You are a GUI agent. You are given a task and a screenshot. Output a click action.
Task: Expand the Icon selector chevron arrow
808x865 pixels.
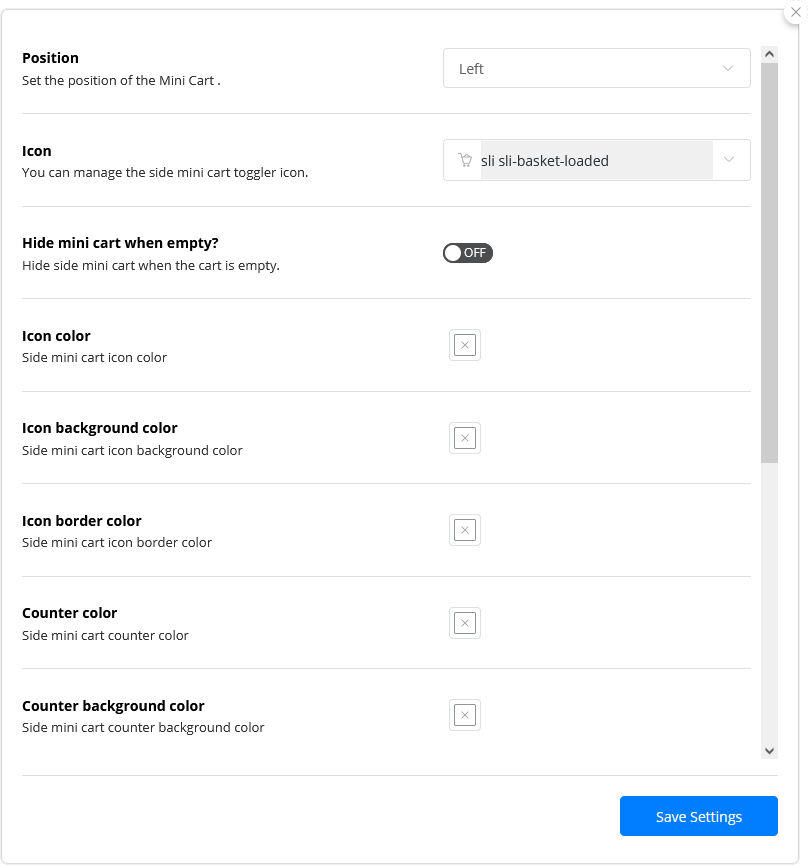729,160
